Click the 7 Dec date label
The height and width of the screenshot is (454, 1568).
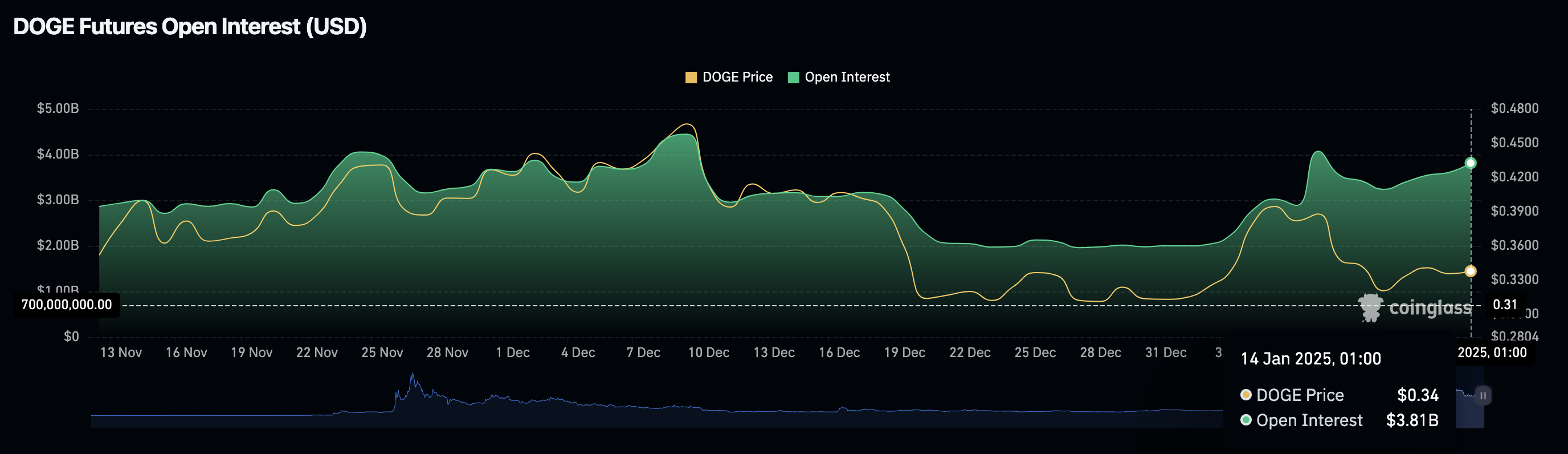click(643, 353)
